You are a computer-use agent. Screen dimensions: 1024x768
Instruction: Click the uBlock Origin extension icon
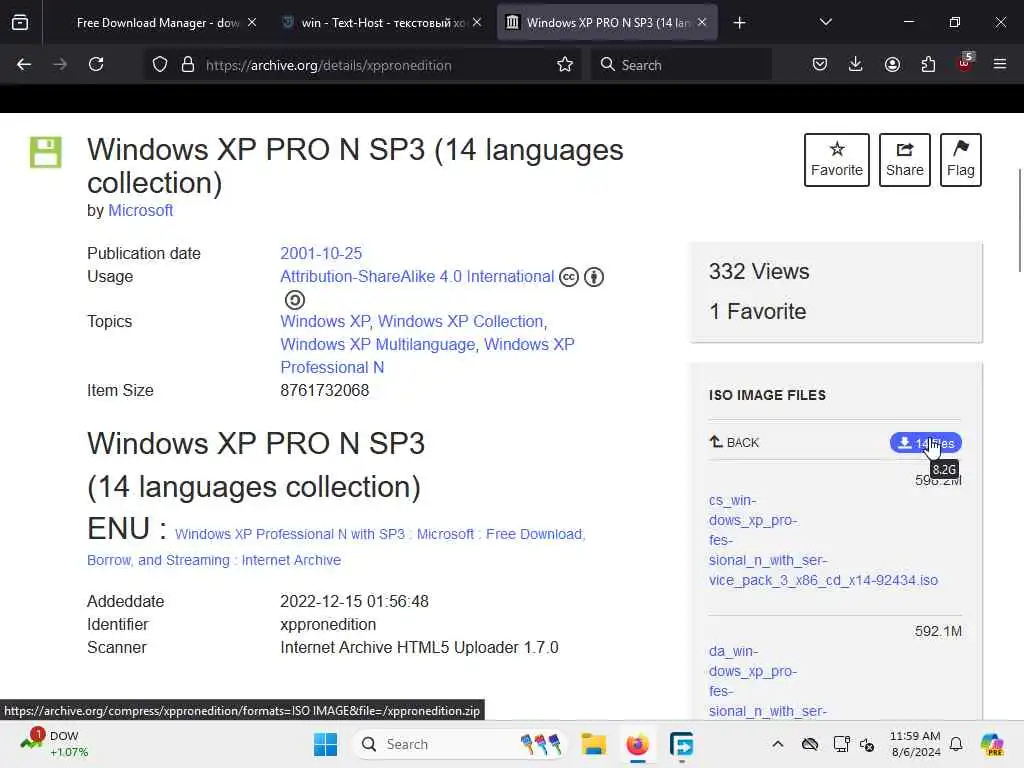(965, 63)
